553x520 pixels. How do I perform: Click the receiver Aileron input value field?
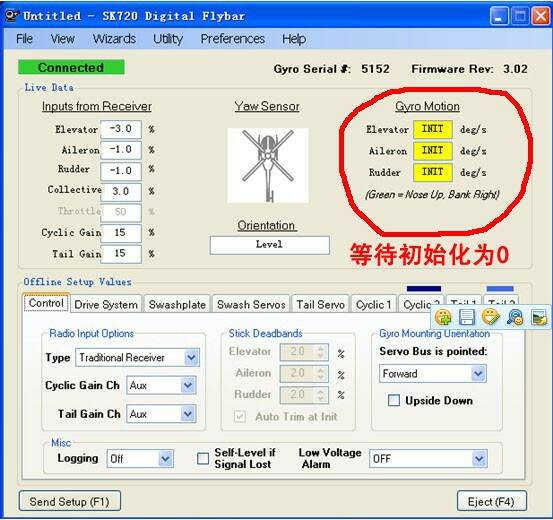pyautogui.click(x=121, y=150)
